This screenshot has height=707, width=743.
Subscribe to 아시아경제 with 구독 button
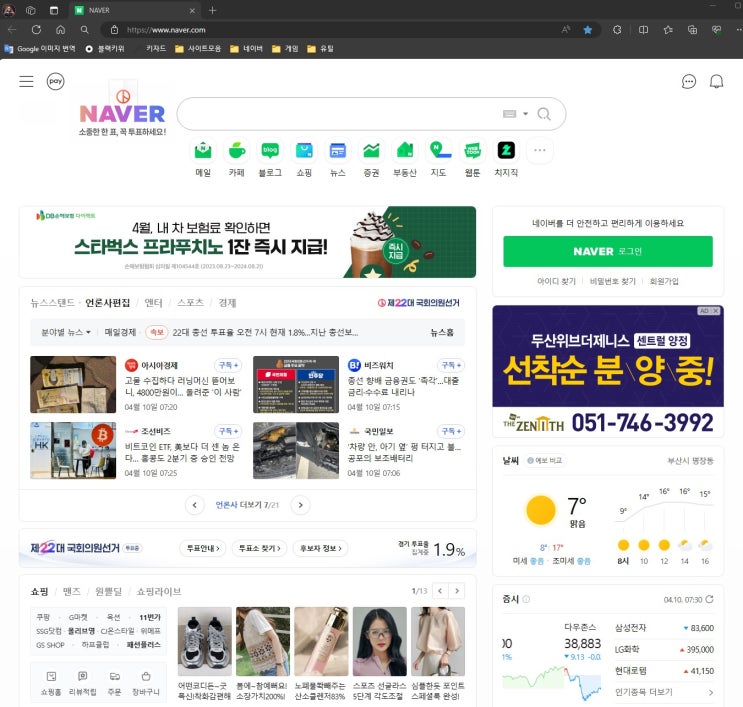[x=228, y=365]
